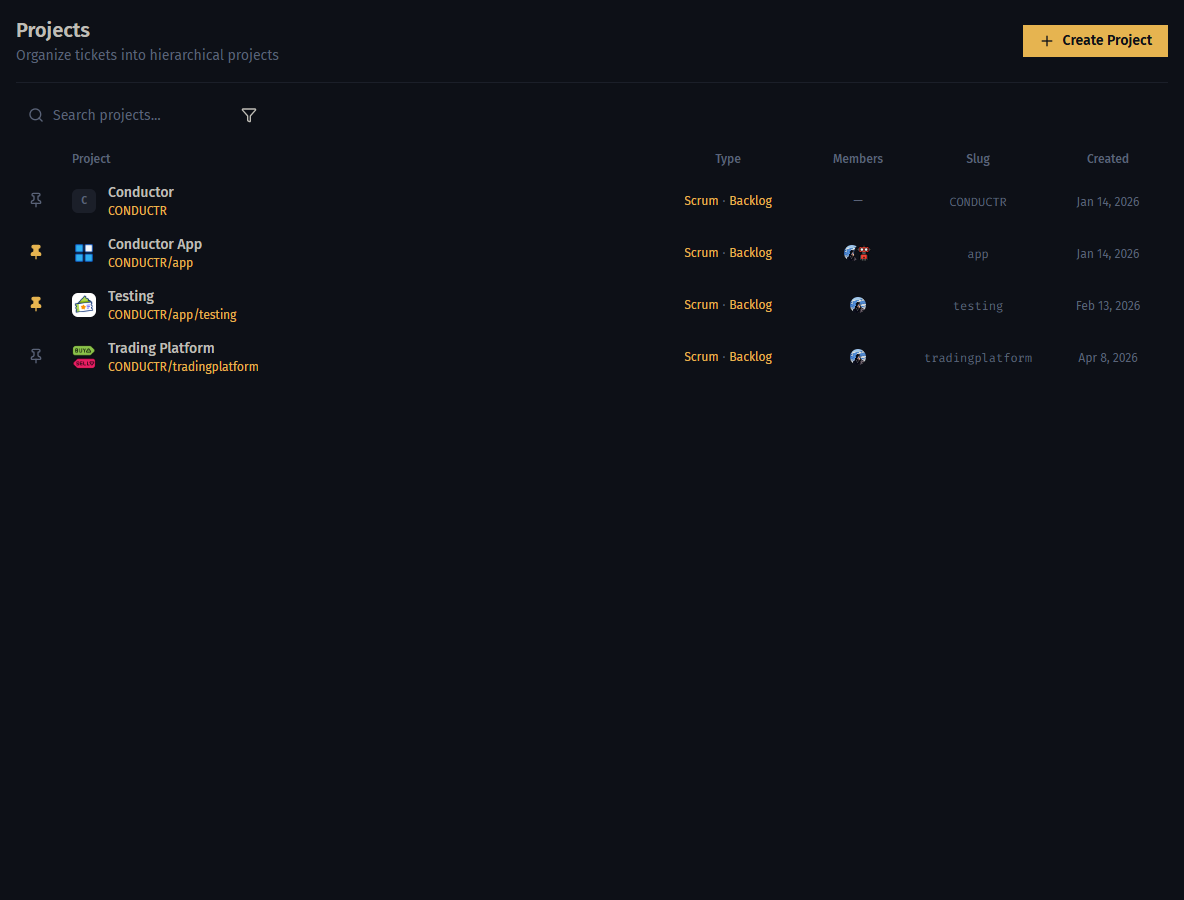Open the Trading Platform project name
Viewport: 1184px width, 900px height.
coord(161,348)
